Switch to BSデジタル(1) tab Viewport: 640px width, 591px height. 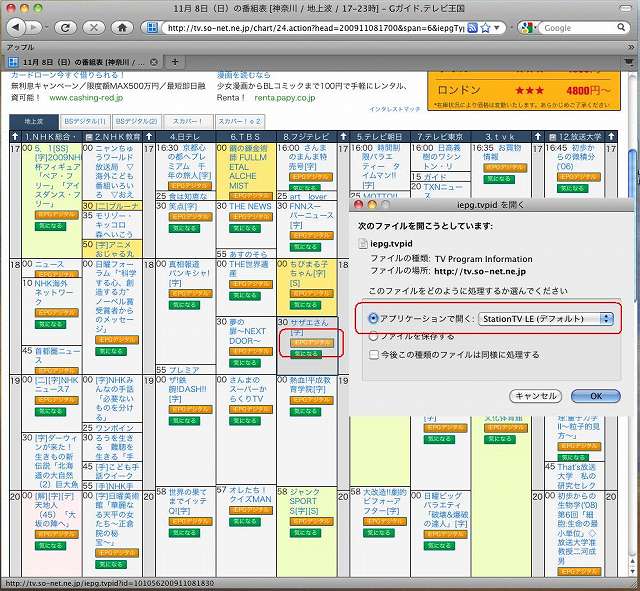[85, 121]
